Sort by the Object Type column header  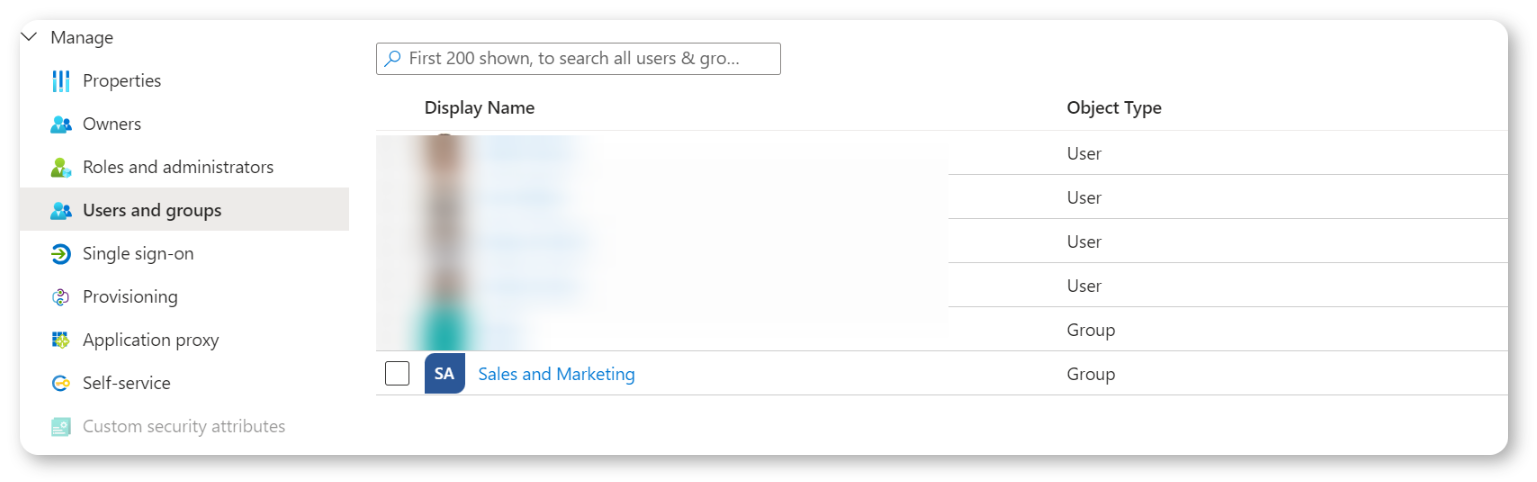point(1113,108)
